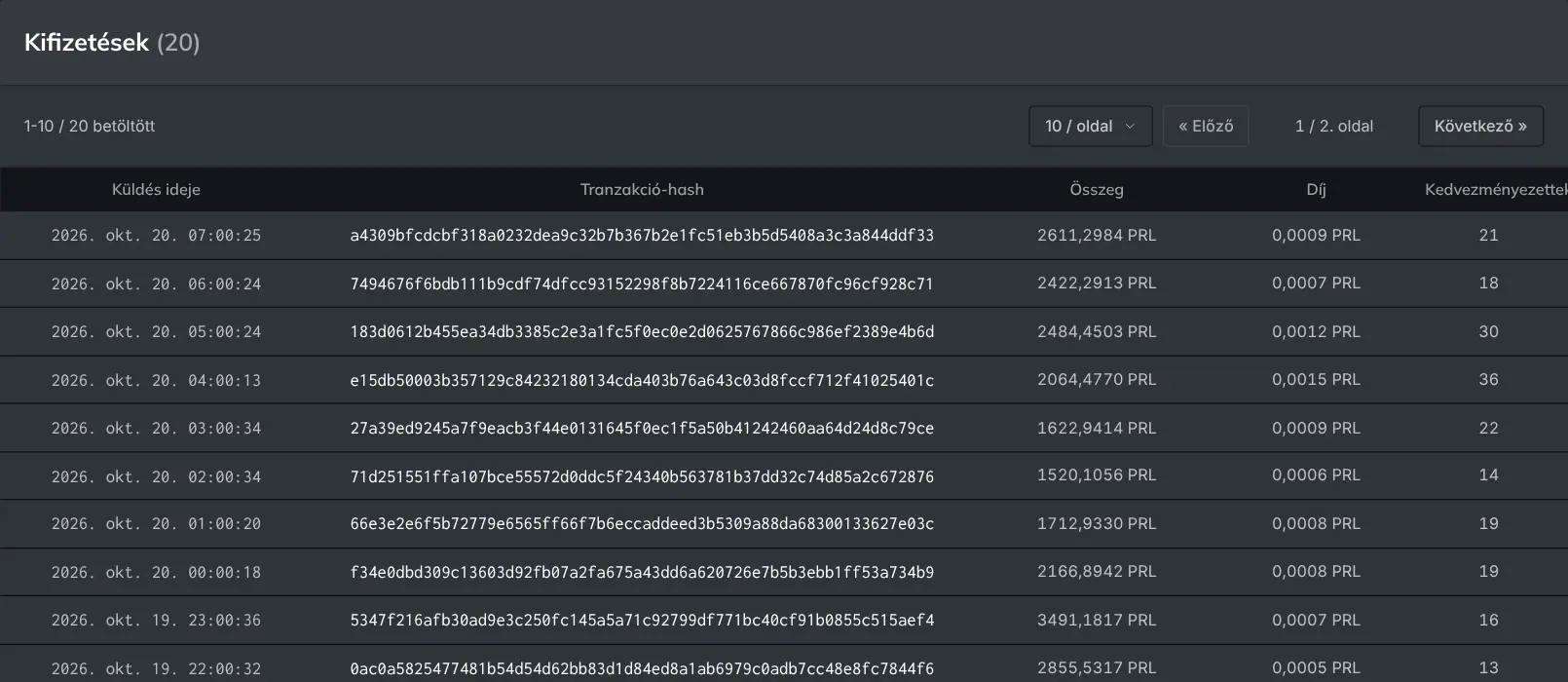Image resolution: width=1568 pixels, height=682 pixels.
Task: Open transaction hash starting with e15db50003b3
Action: pyautogui.click(x=642, y=381)
